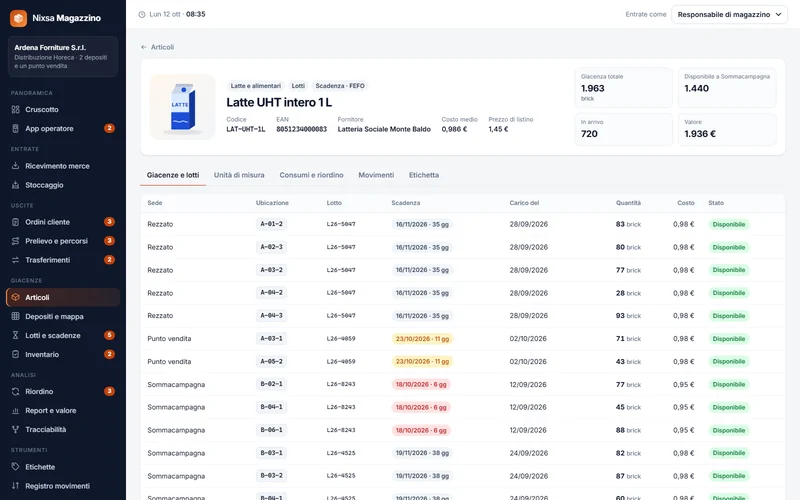Click badge 3 on Ordini cliente

109,221
